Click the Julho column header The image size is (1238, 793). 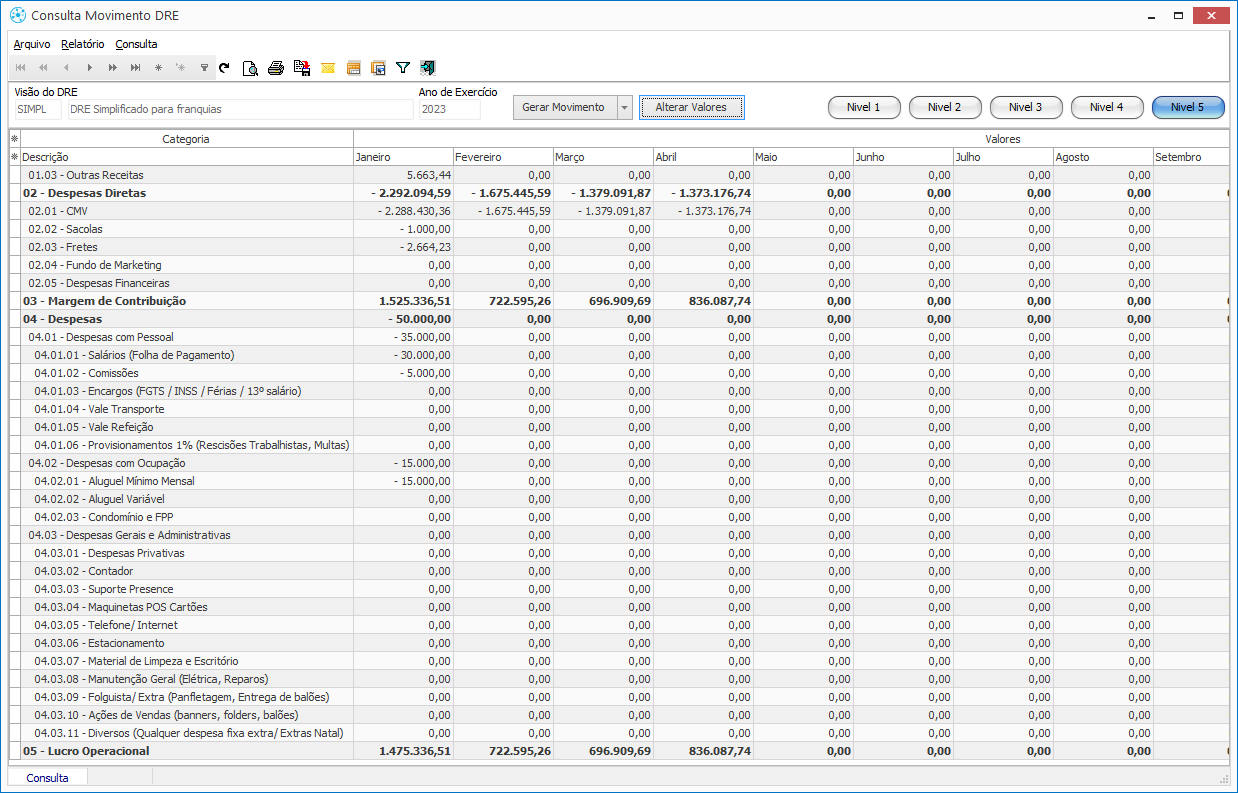(1003, 157)
